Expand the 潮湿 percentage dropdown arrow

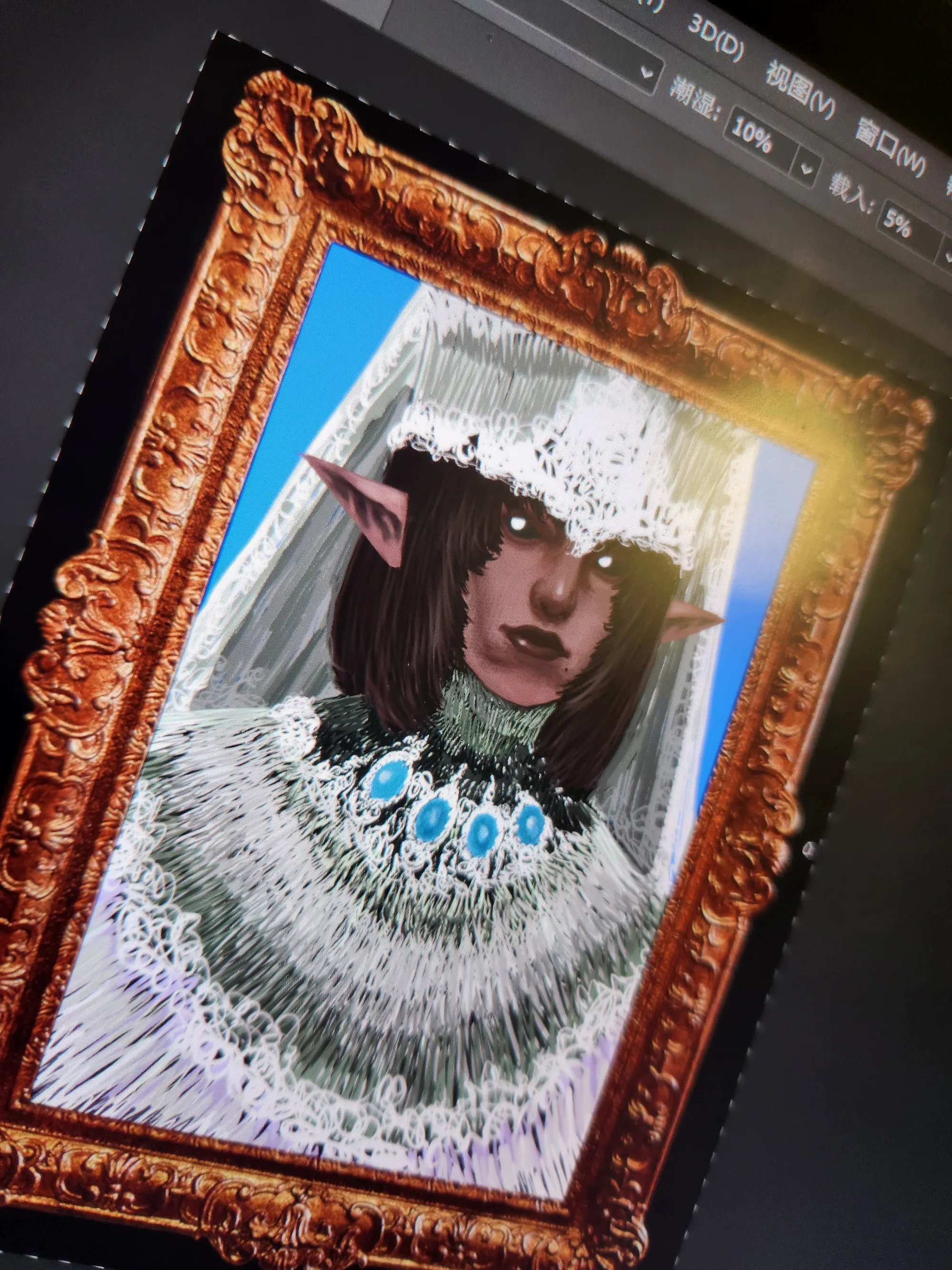click(807, 170)
